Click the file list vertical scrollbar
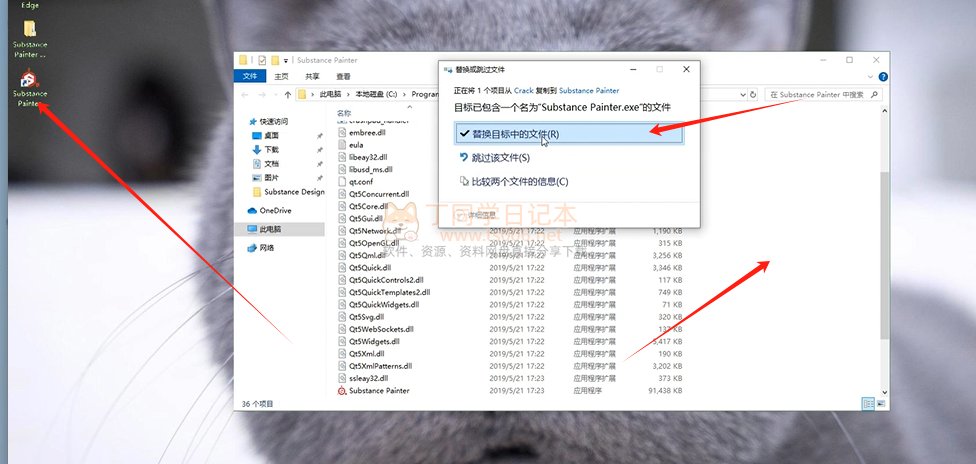Image resolution: width=976 pixels, height=464 pixels. click(885, 255)
